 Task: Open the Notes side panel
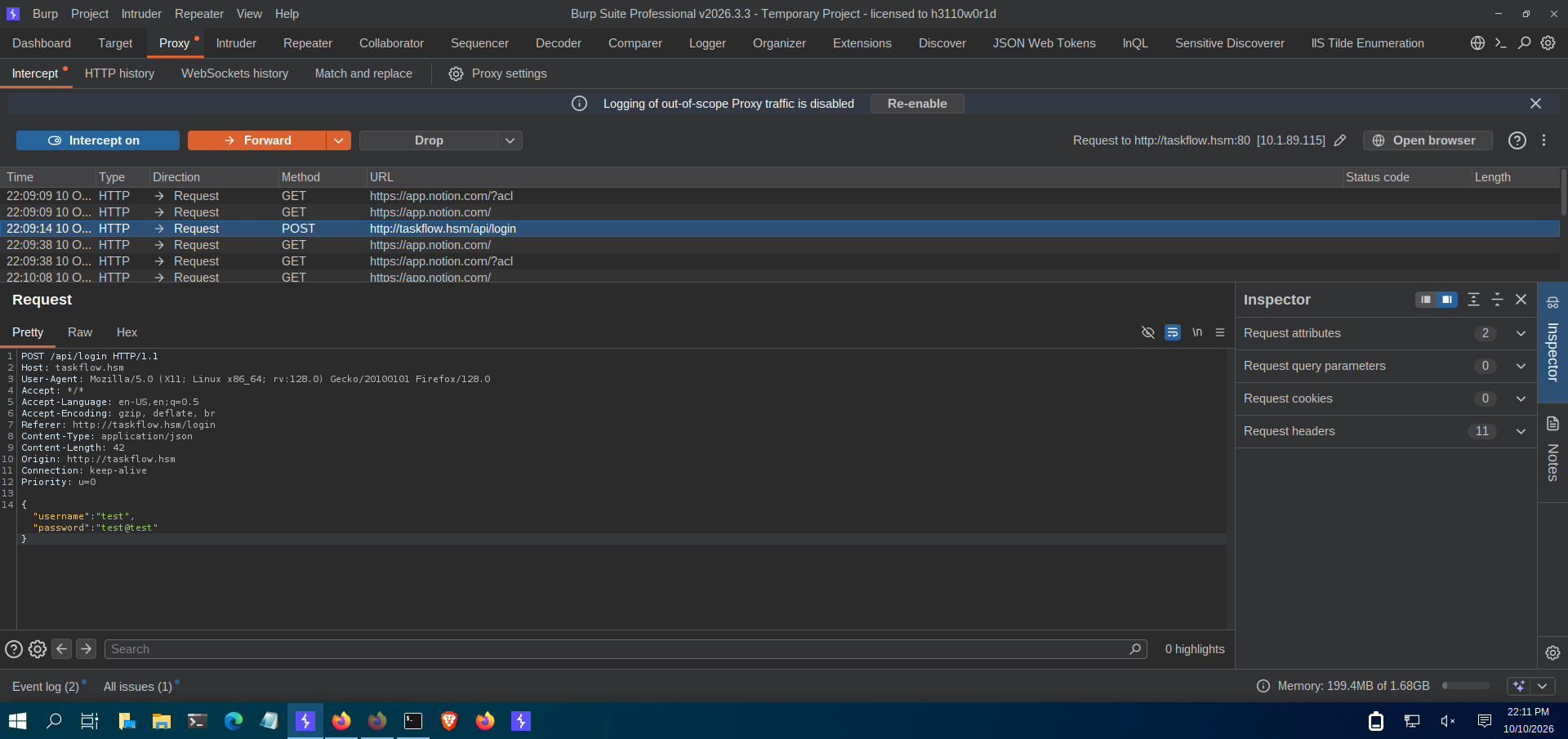[x=1552, y=450]
